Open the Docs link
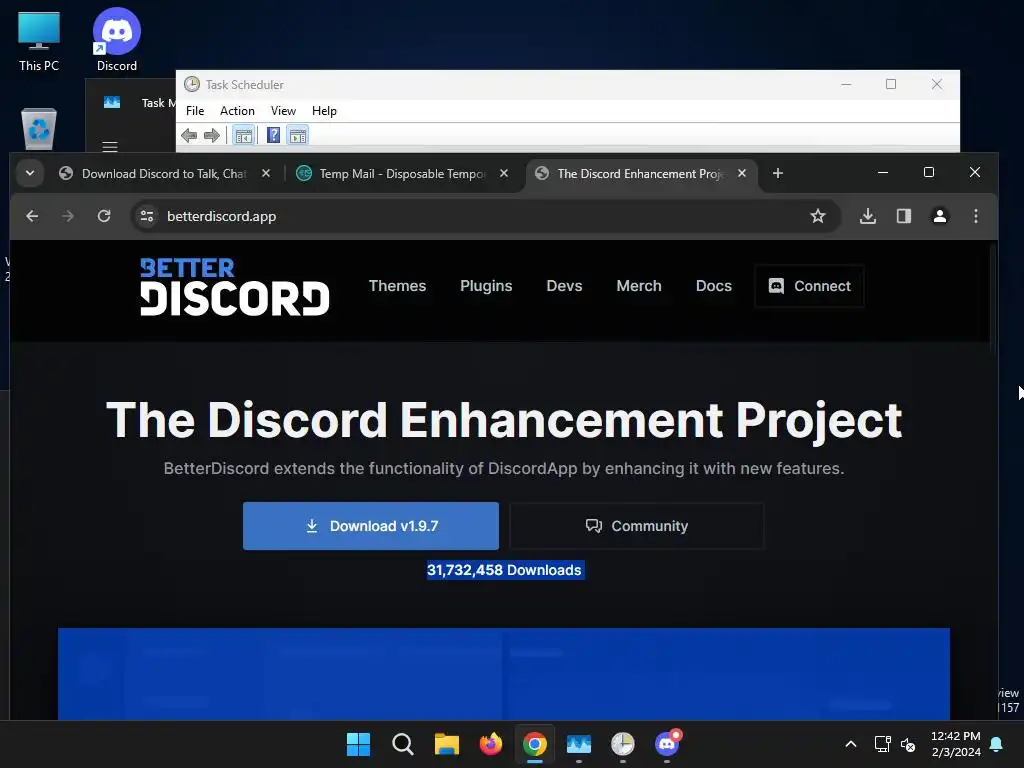This screenshot has width=1024, height=768. pos(713,286)
